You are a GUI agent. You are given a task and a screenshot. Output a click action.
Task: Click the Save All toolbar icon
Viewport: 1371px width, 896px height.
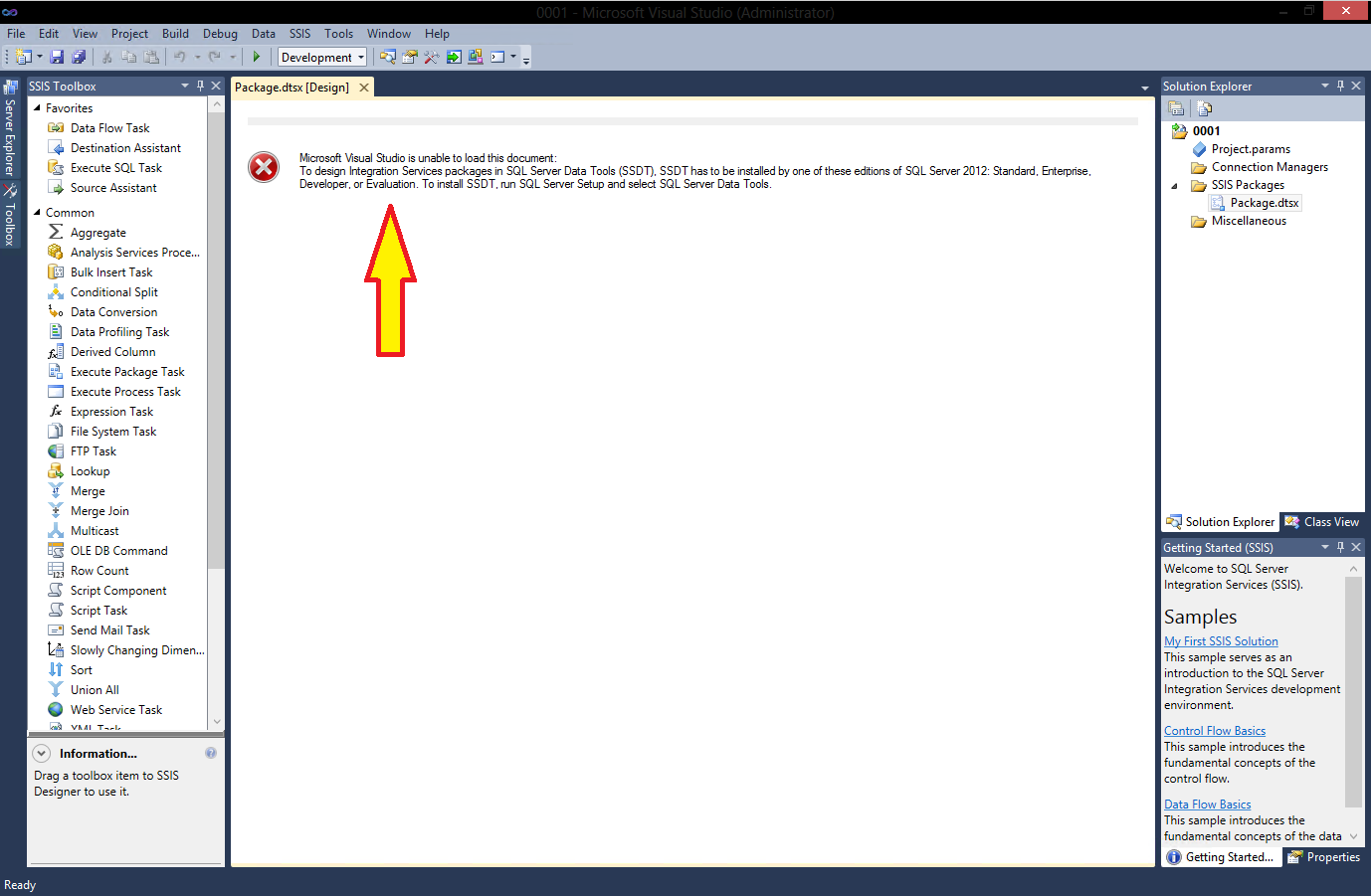pos(79,57)
